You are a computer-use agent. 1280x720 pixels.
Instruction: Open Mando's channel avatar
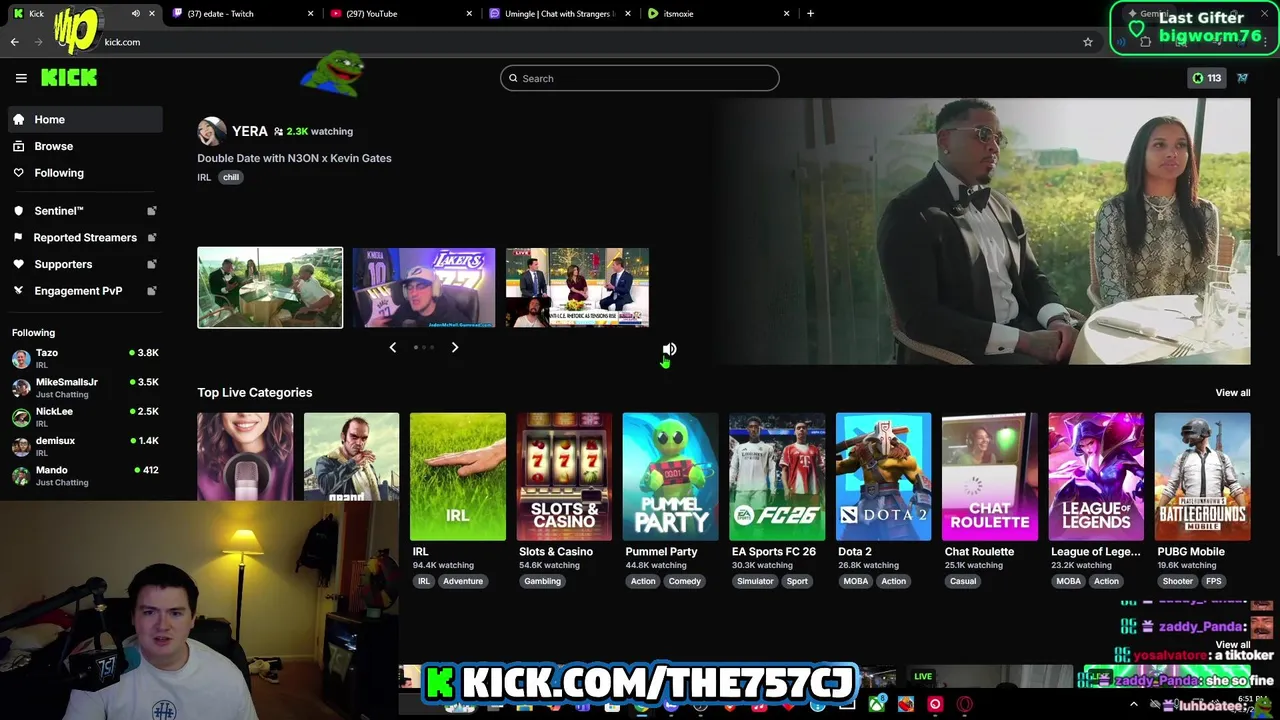click(21, 476)
